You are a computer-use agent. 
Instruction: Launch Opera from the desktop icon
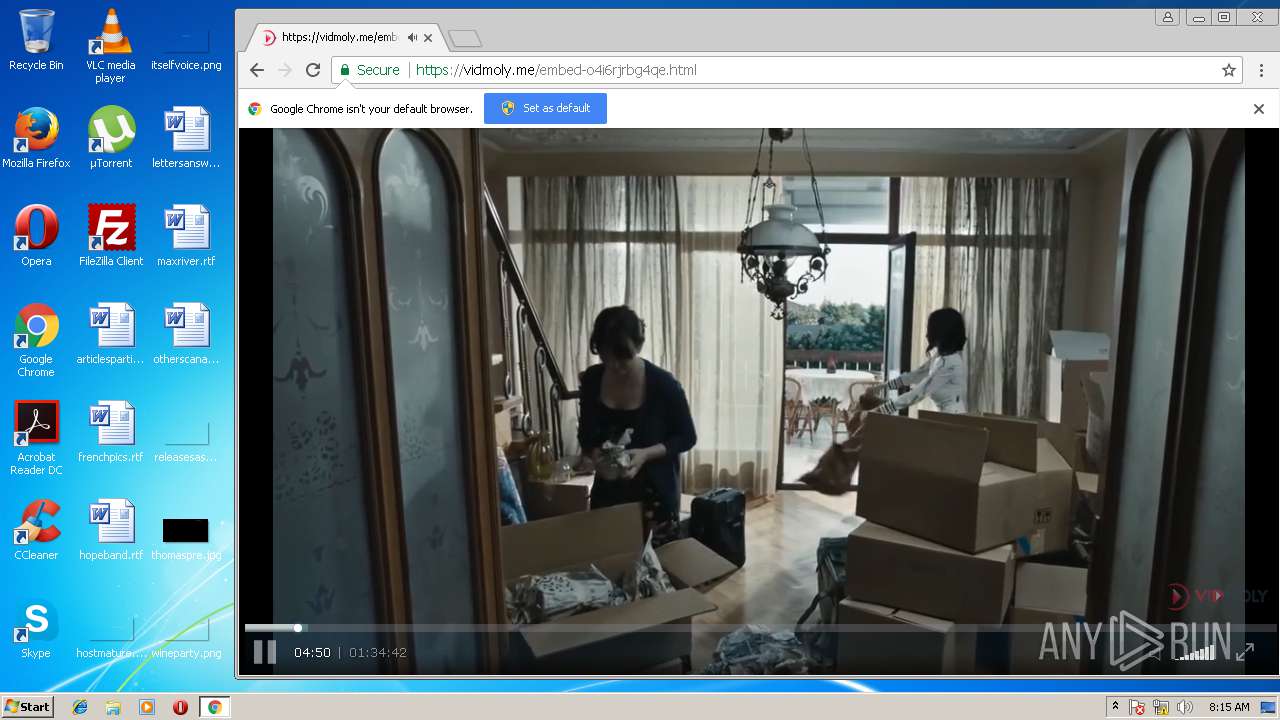click(36, 236)
